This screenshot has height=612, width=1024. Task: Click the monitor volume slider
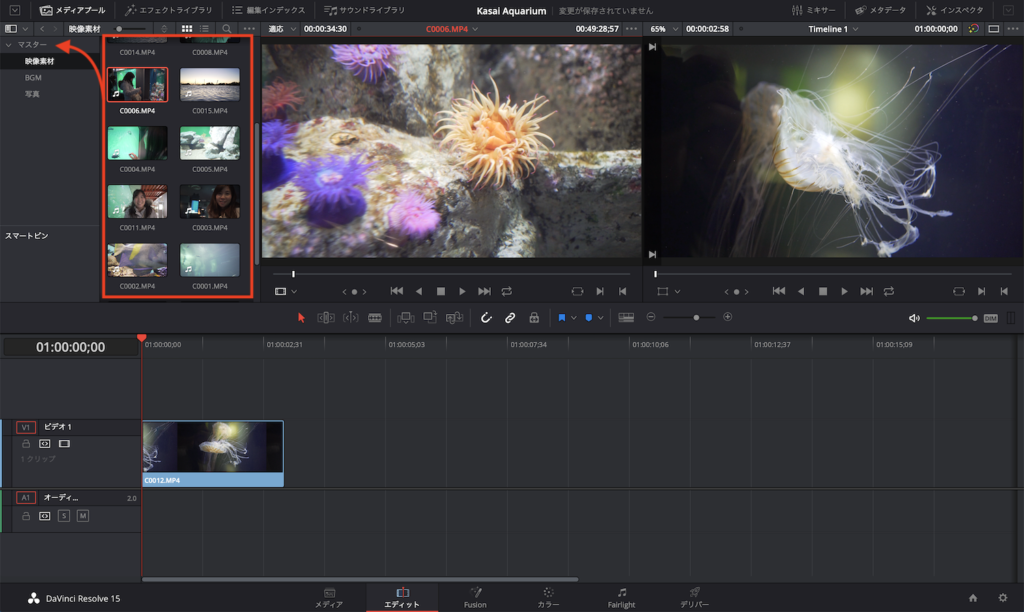[950, 318]
